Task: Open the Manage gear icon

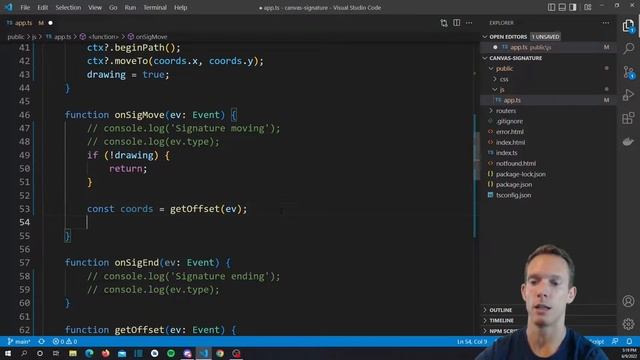Action: tap(628, 324)
